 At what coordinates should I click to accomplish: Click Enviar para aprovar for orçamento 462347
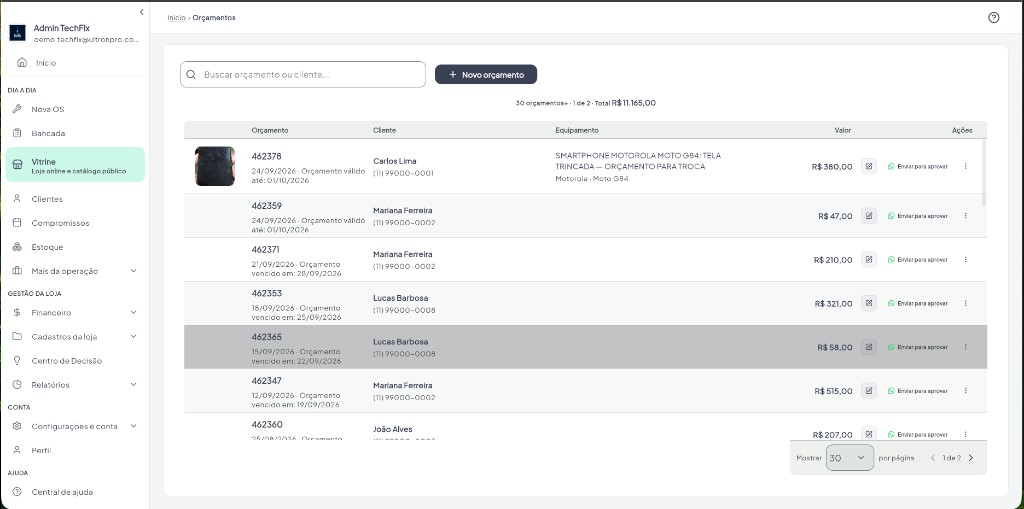918,391
